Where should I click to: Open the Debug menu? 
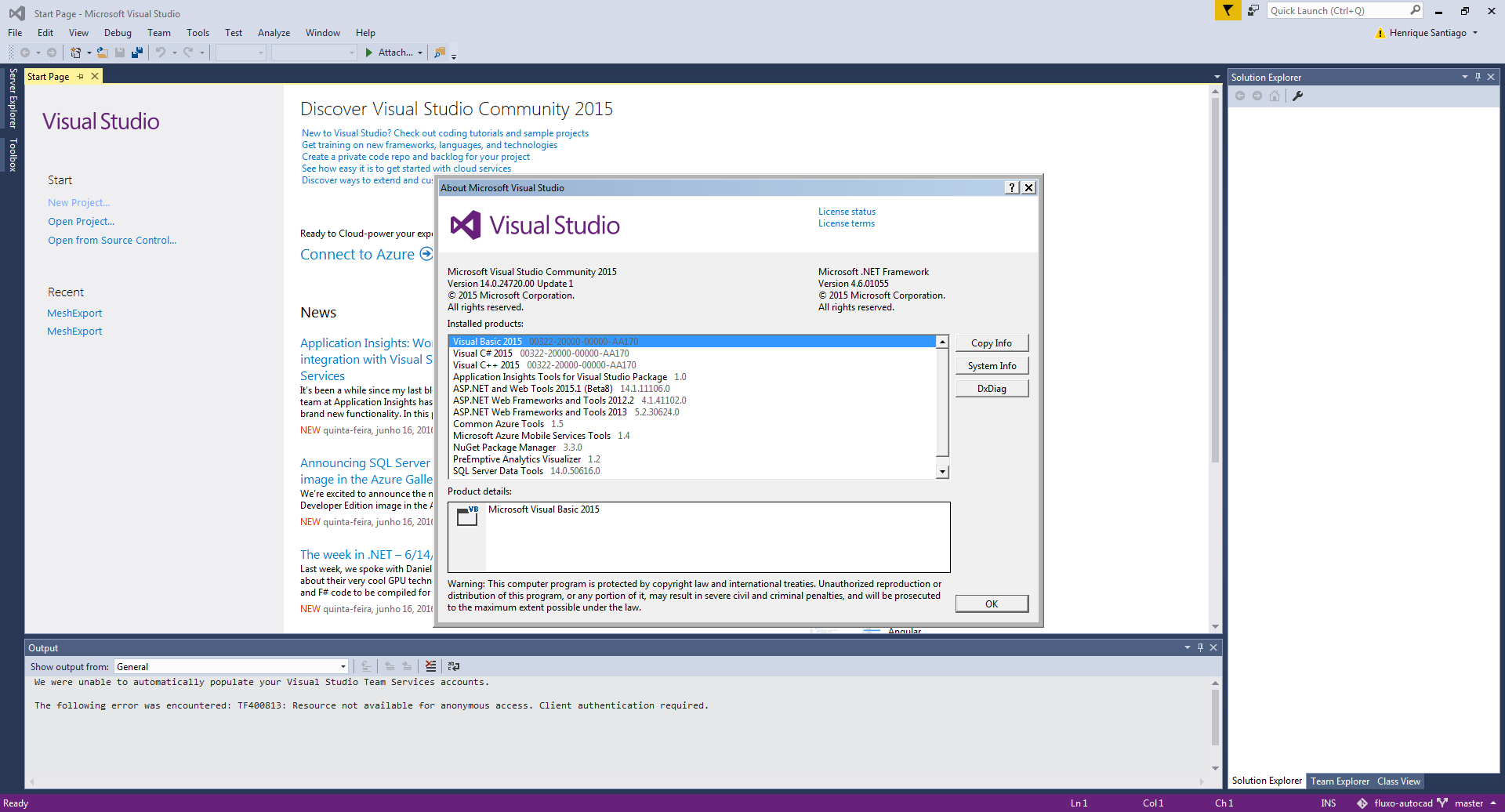118,33
